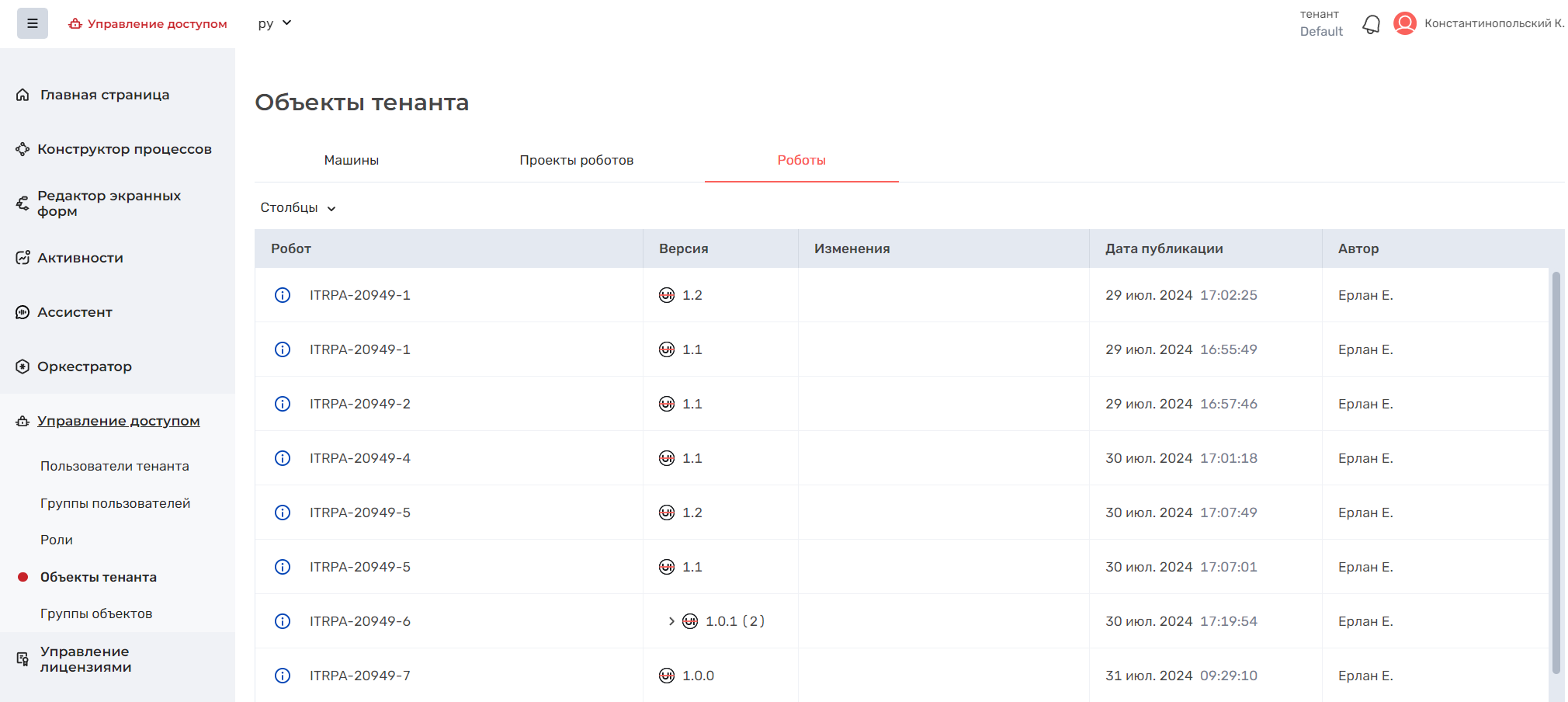
Task: Open the language selector ру
Action: point(275,23)
